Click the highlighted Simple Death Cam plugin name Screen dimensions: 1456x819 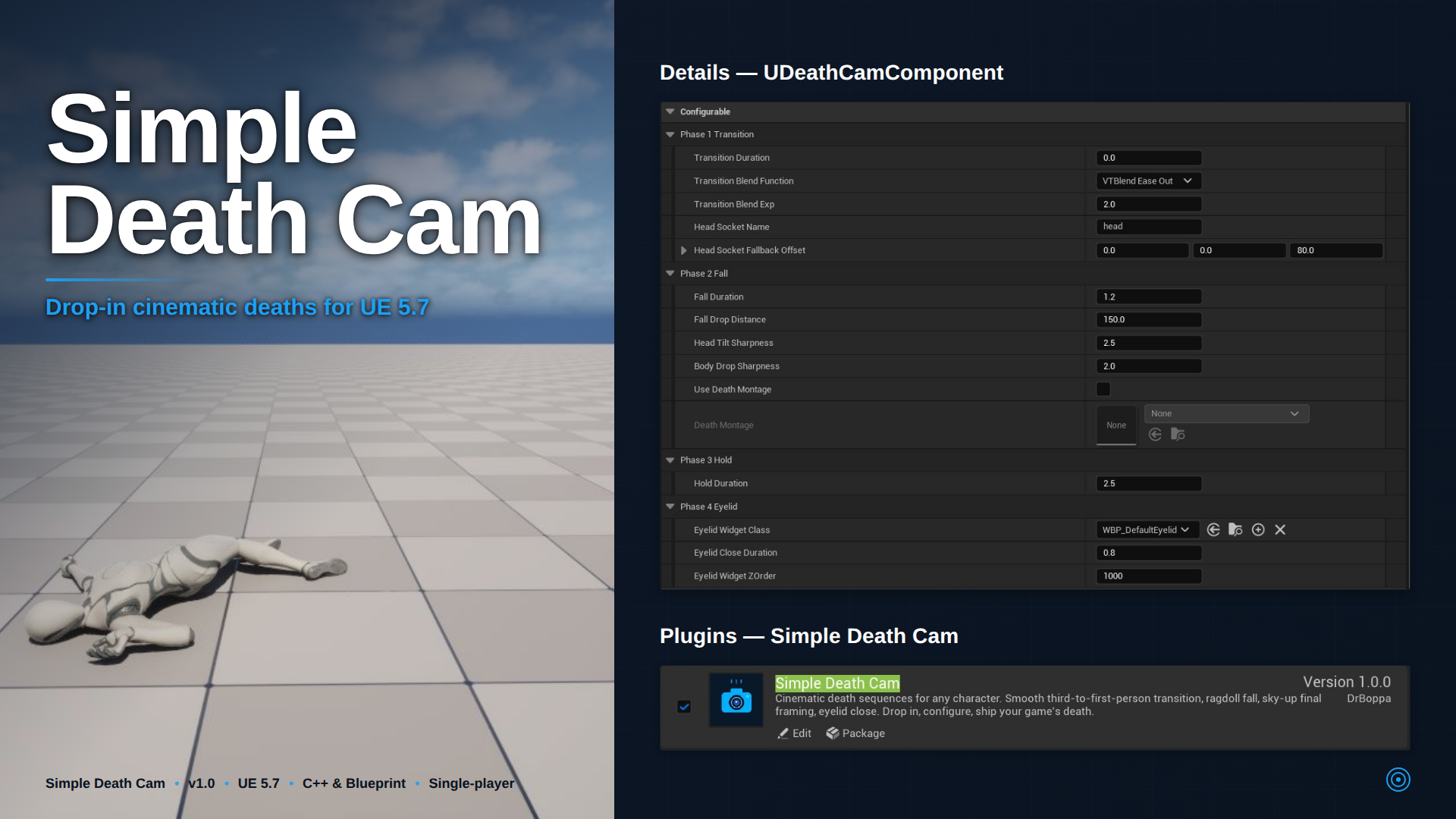(x=837, y=683)
